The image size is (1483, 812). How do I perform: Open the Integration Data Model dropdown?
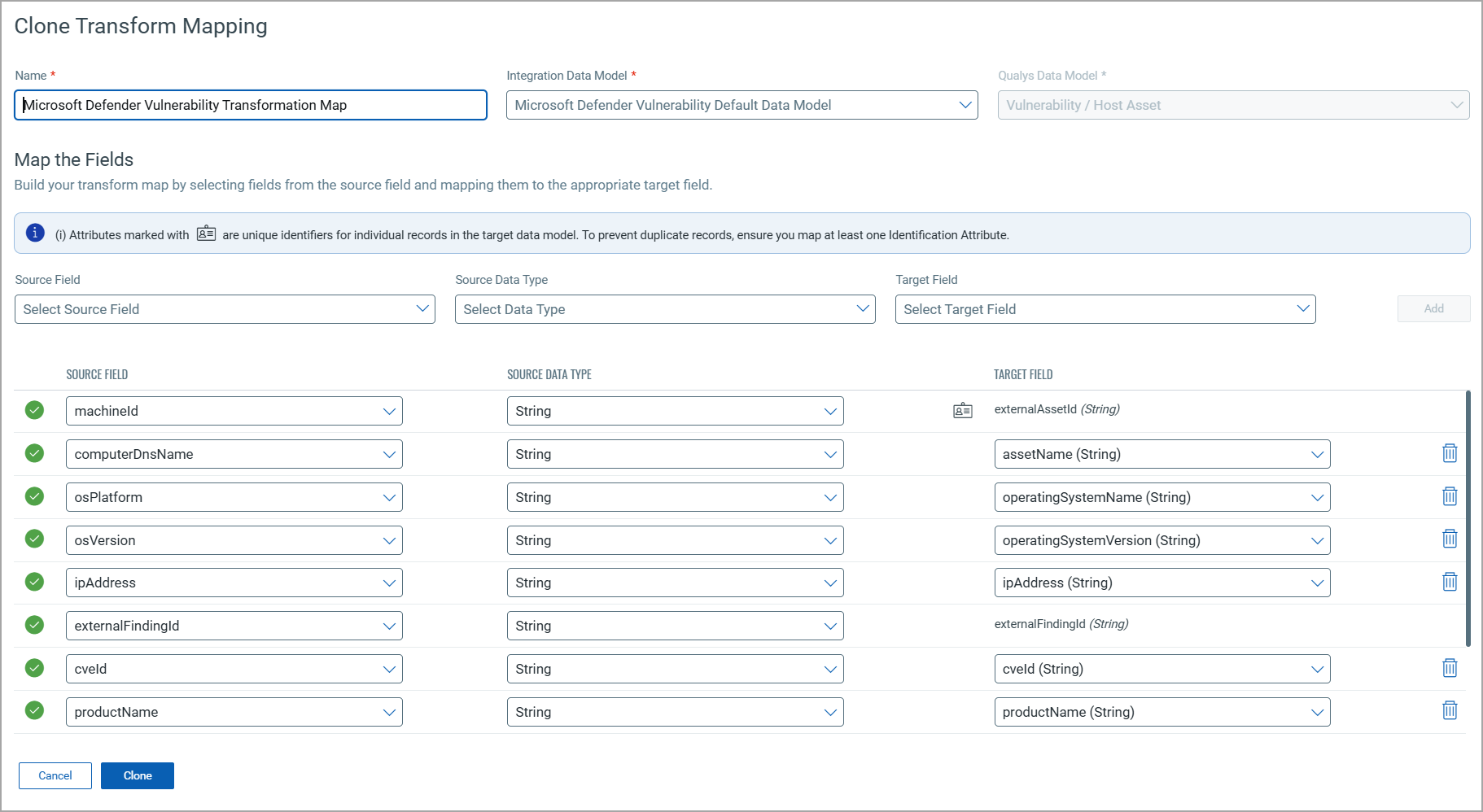(x=741, y=105)
